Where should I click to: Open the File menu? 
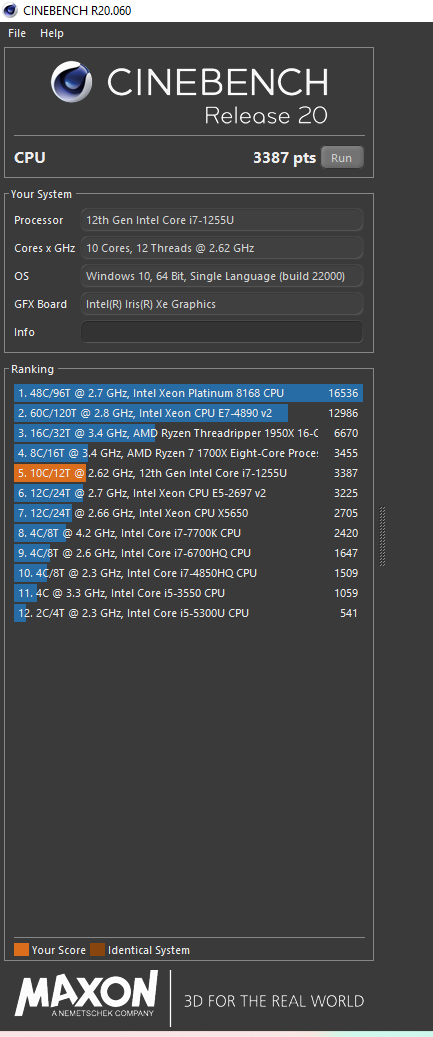[x=17, y=33]
